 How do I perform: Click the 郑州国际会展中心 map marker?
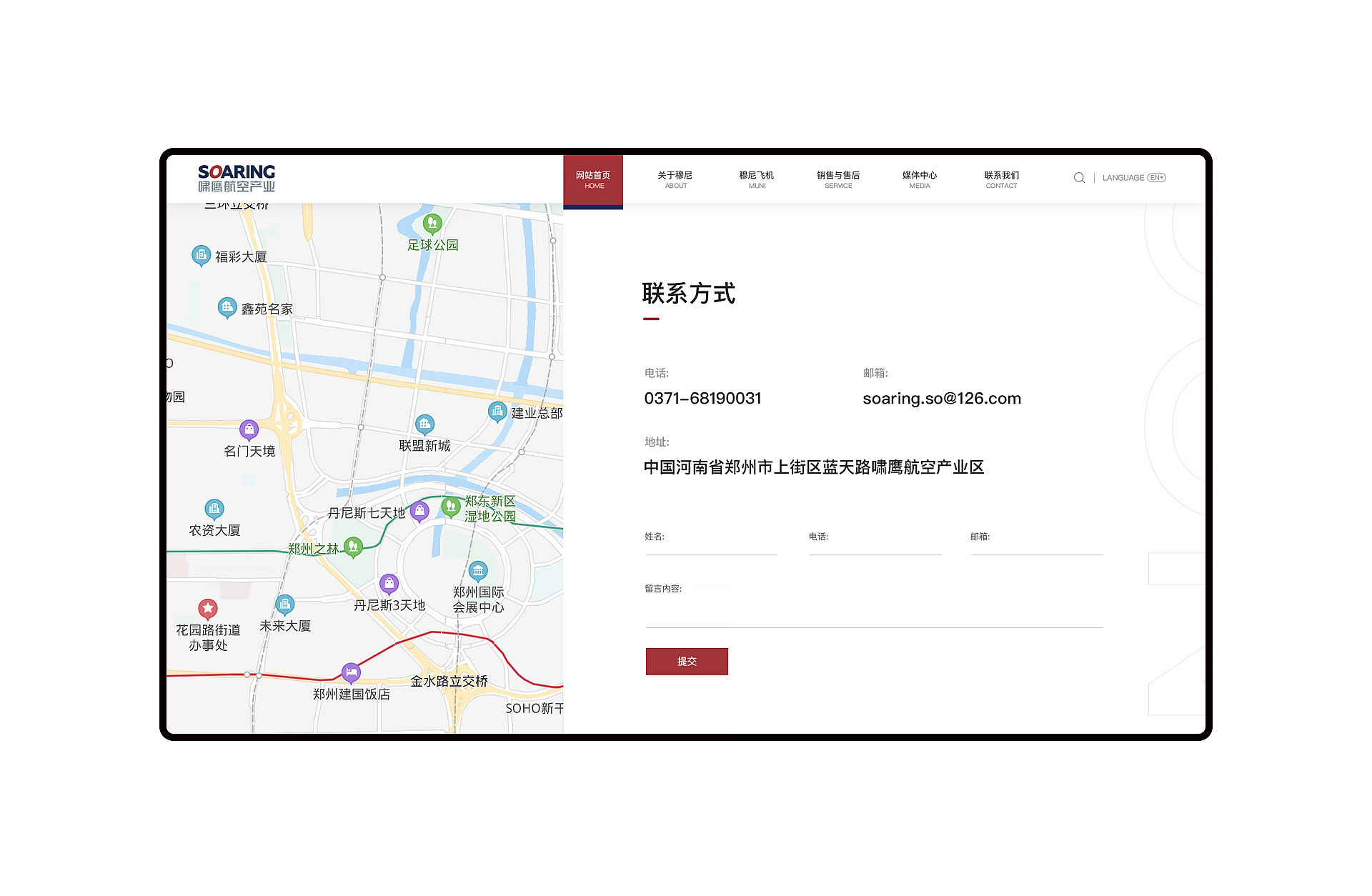(478, 571)
